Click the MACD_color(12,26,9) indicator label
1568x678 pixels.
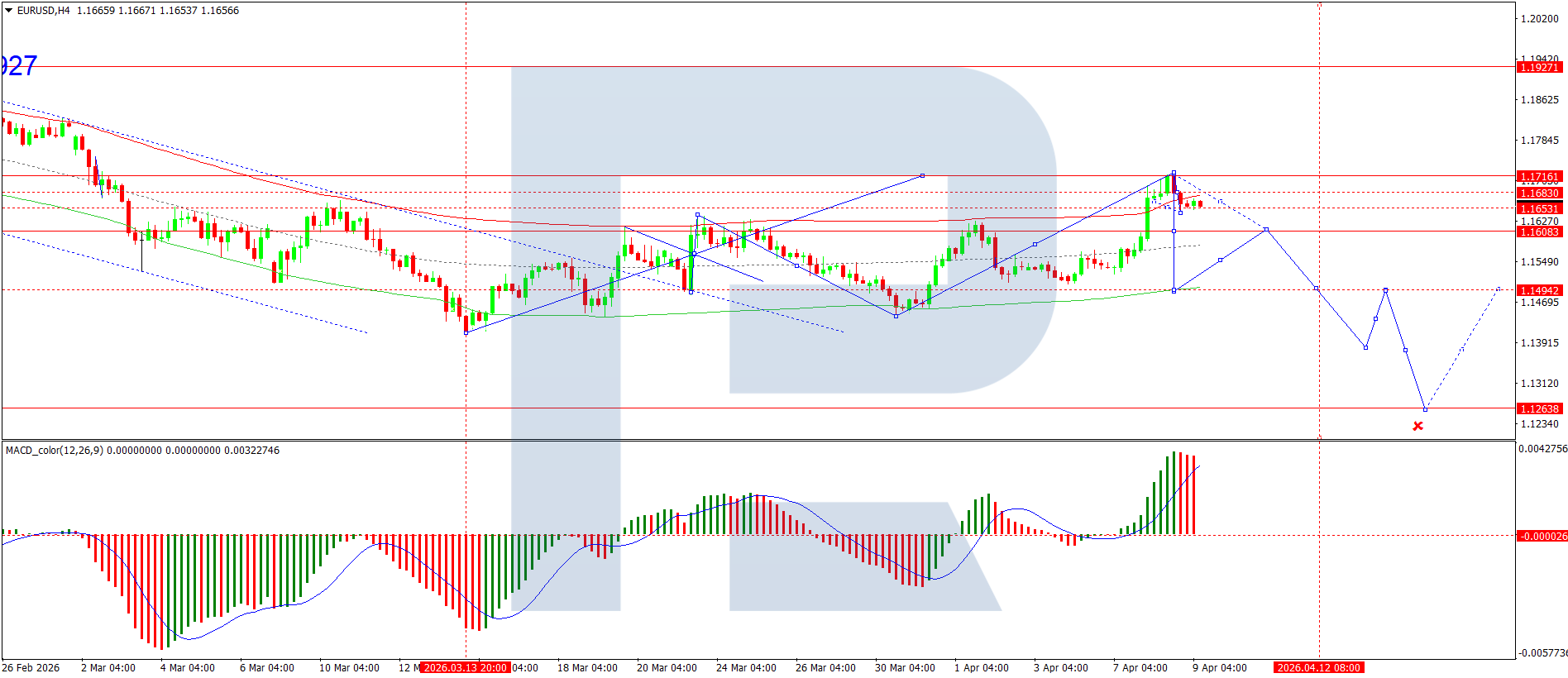click(53, 451)
